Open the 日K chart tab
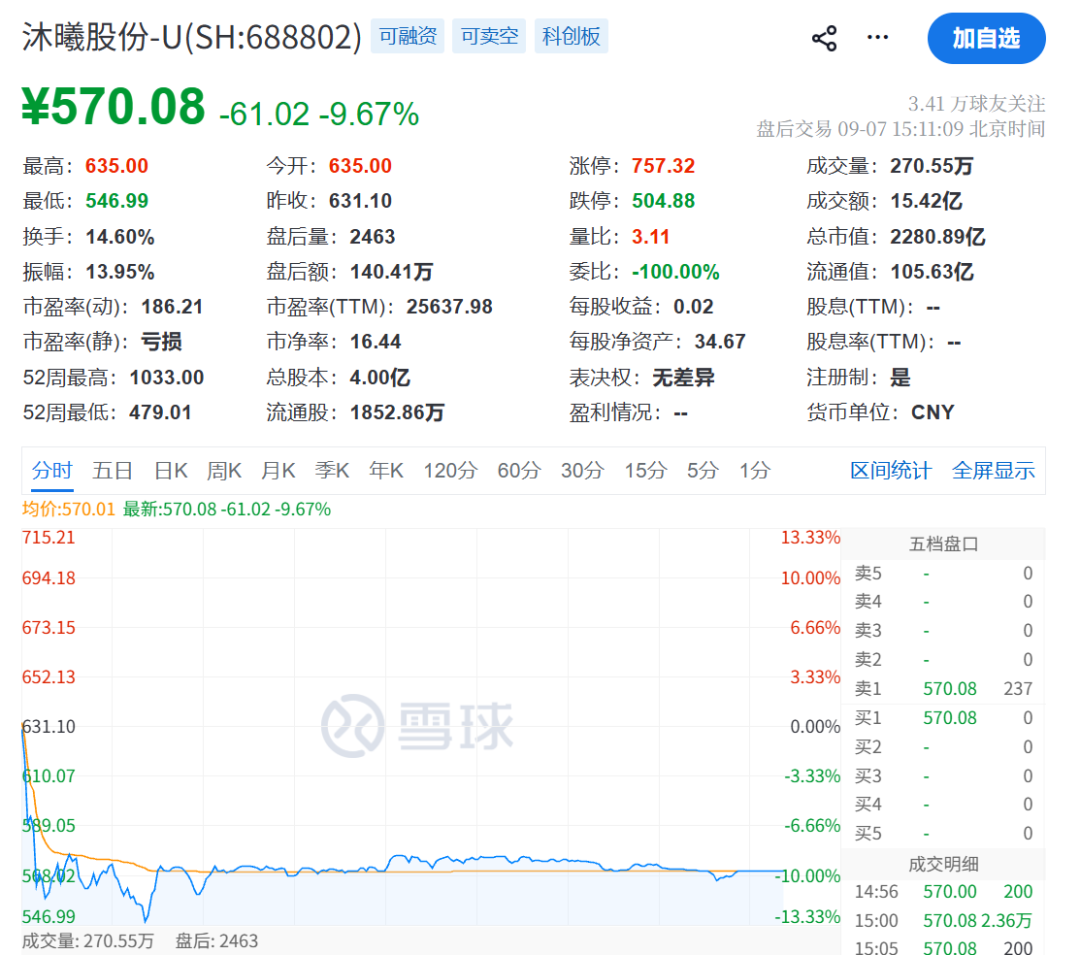Image resolution: width=1080 pixels, height=955 pixels. click(x=170, y=470)
